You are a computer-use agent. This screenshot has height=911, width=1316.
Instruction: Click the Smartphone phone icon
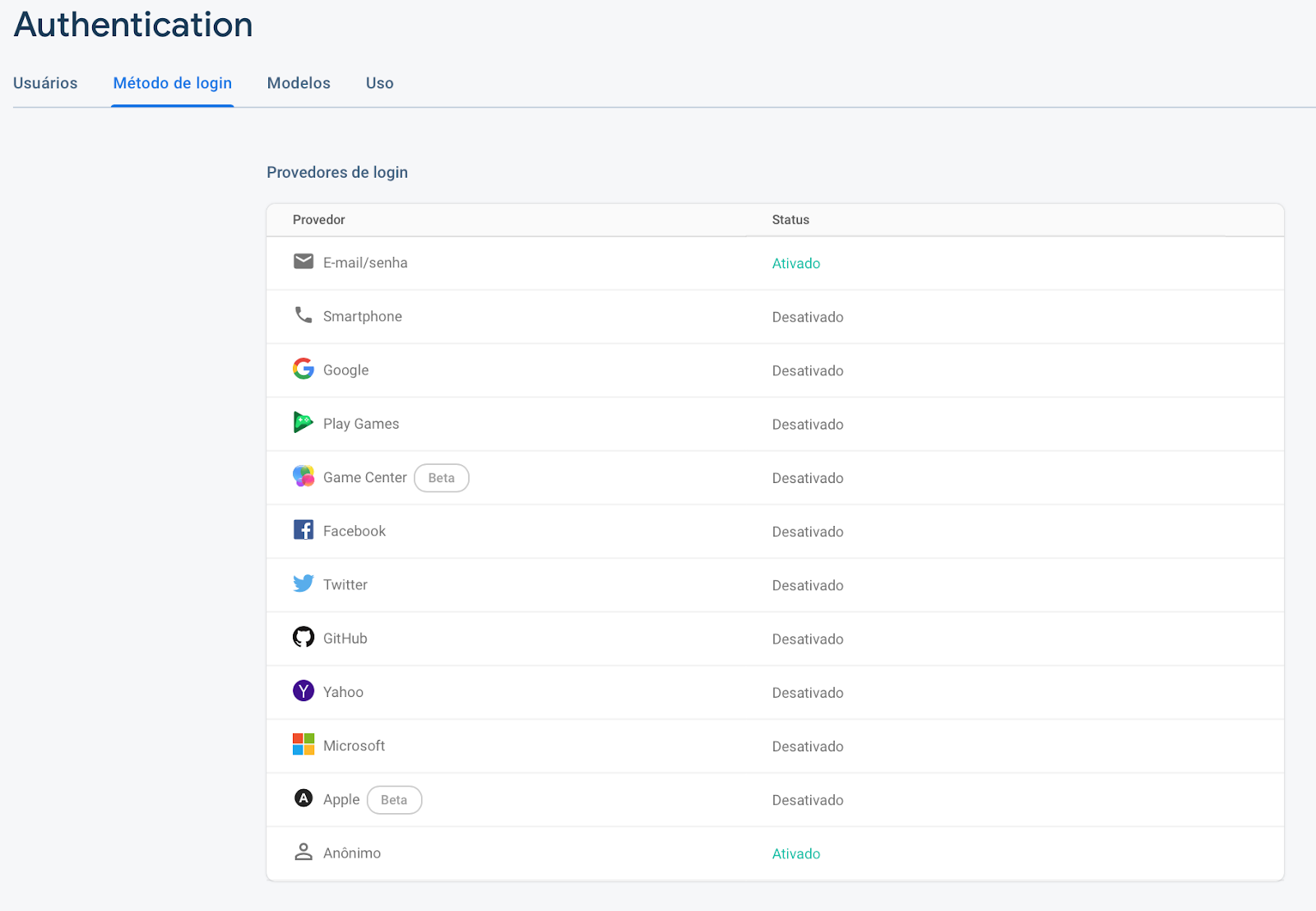[x=304, y=315]
